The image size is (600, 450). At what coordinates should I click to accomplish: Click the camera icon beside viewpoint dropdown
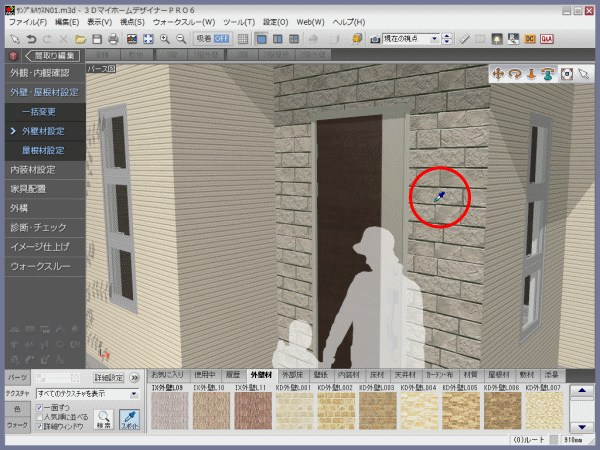click(x=375, y=38)
